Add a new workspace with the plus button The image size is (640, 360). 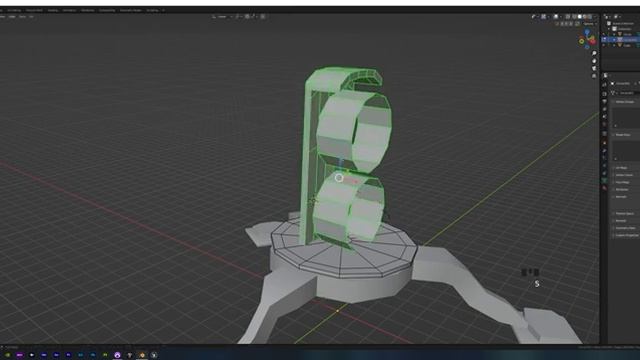[164, 10]
